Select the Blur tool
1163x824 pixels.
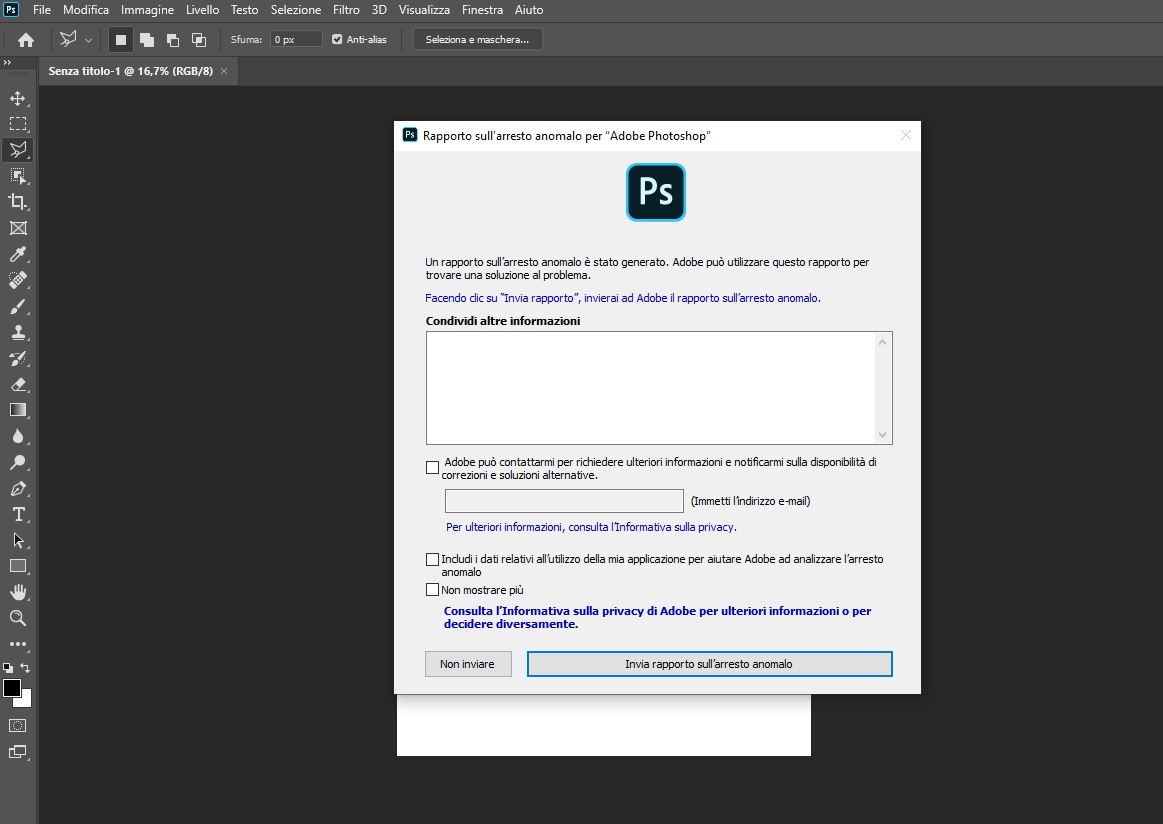point(18,436)
